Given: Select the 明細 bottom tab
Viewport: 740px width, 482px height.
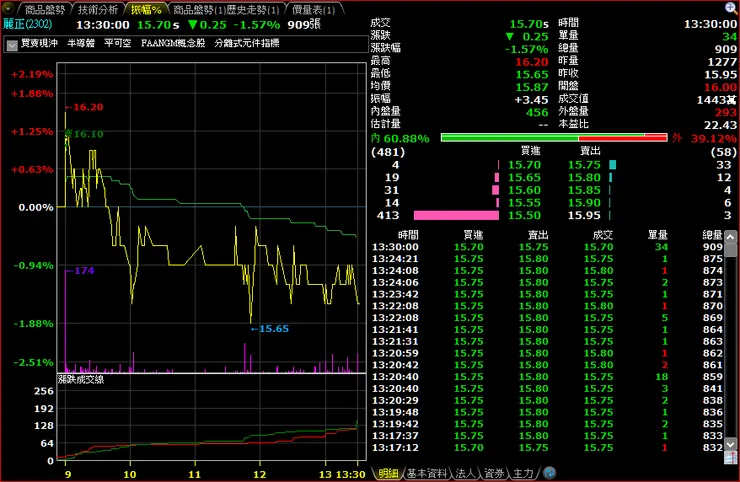Looking at the screenshot, I should 388,473.
